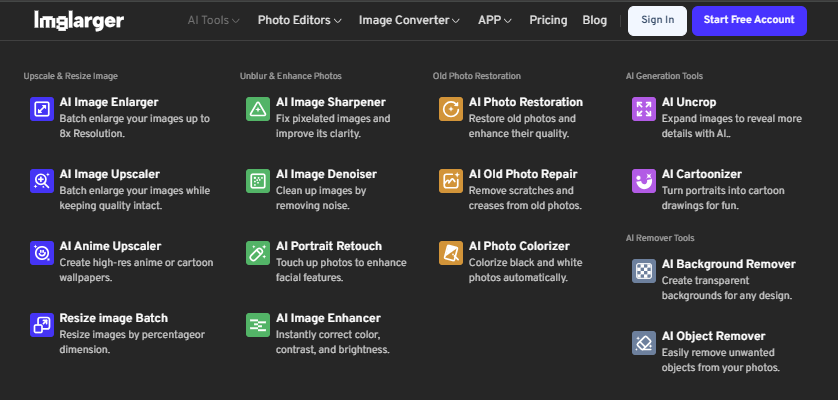Click the AI Photo Restoration icon

pos(451,109)
